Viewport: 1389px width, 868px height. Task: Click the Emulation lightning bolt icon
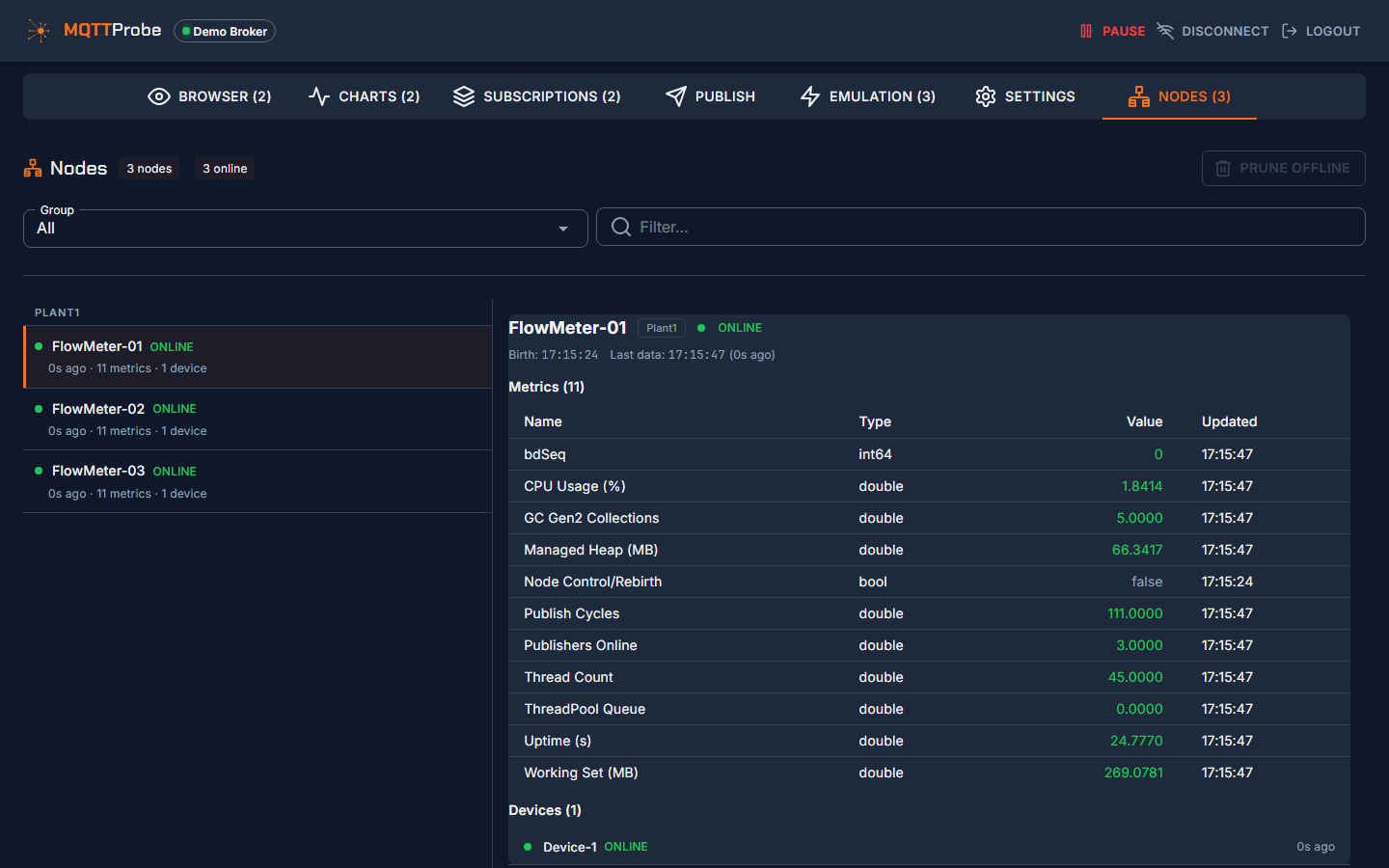click(810, 96)
